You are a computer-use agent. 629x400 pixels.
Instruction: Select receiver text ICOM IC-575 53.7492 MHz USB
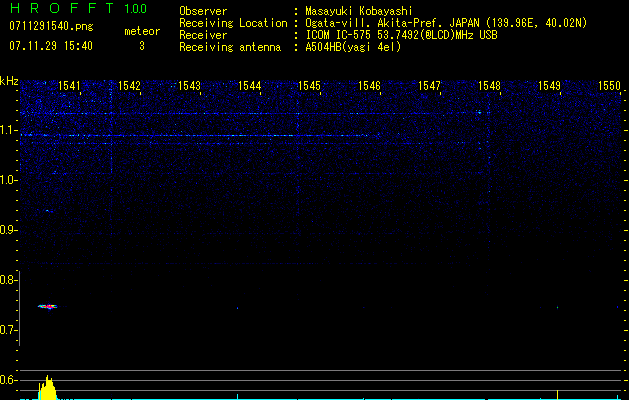tap(401, 35)
